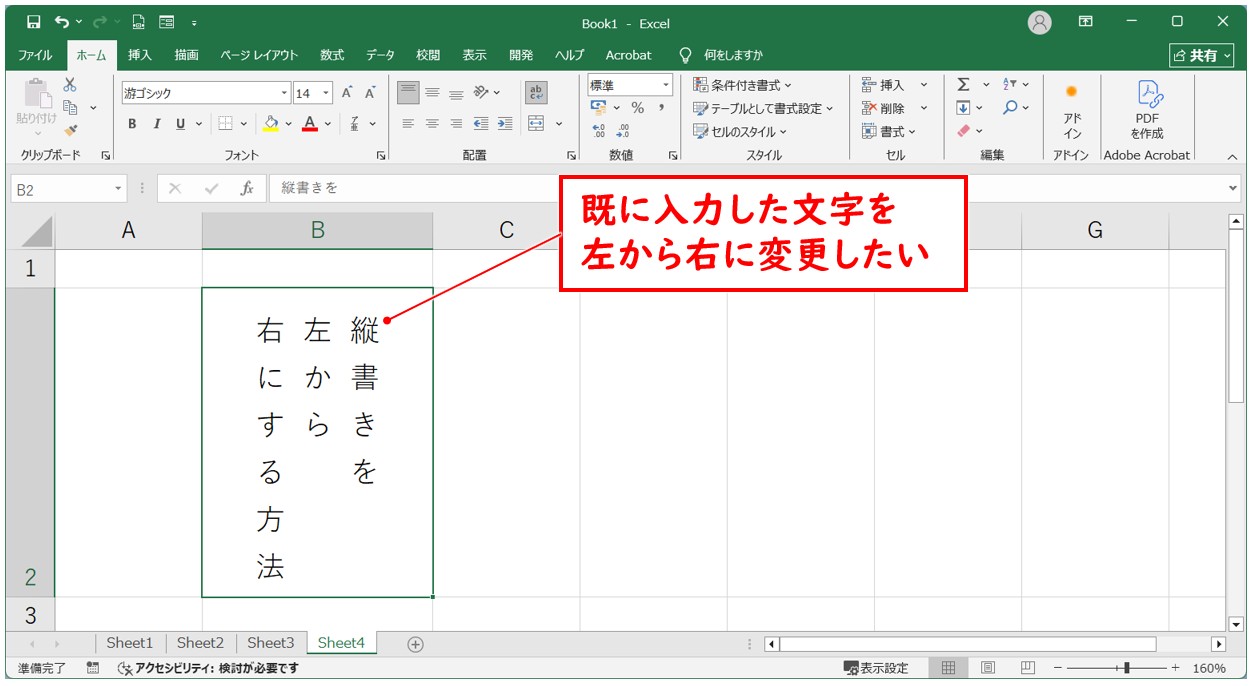Open the font name 游ゴシック dropdown

tap(284, 93)
